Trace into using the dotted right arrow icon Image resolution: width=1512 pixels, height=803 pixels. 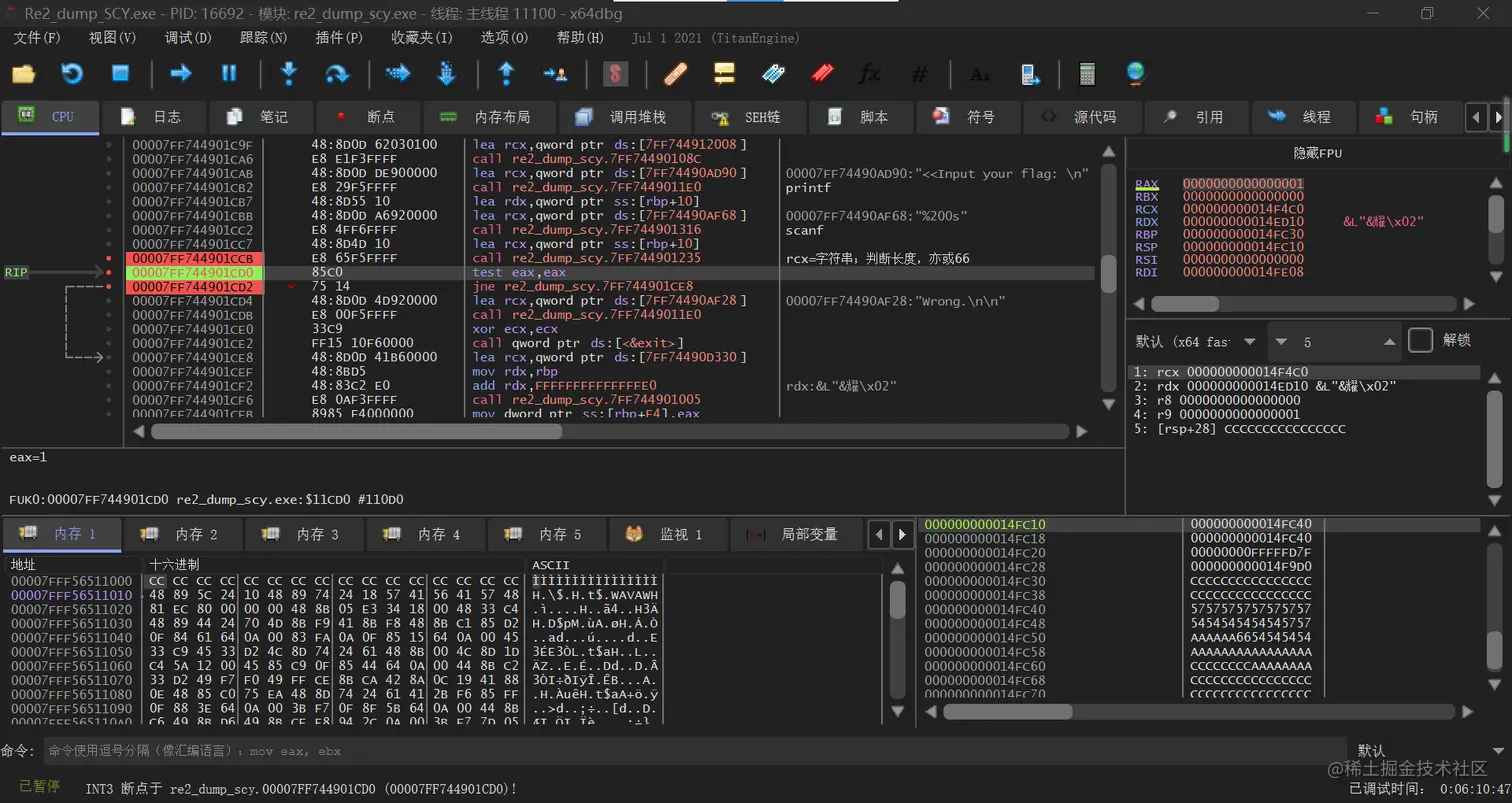click(398, 74)
